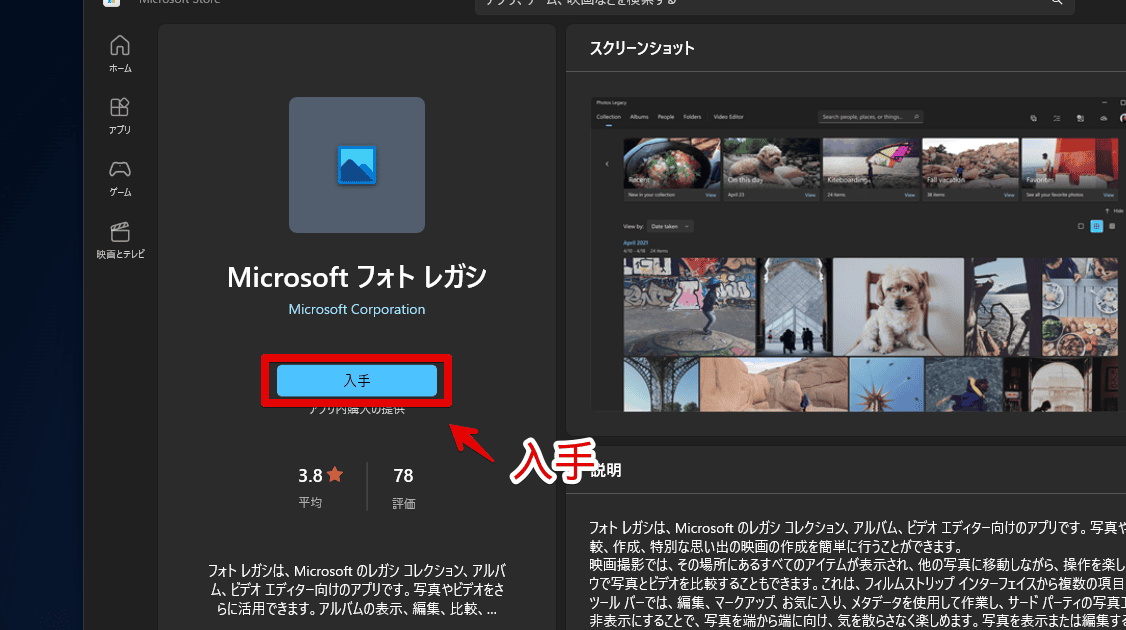
Task: Click the 3.8 average star rating
Action: coord(320,487)
